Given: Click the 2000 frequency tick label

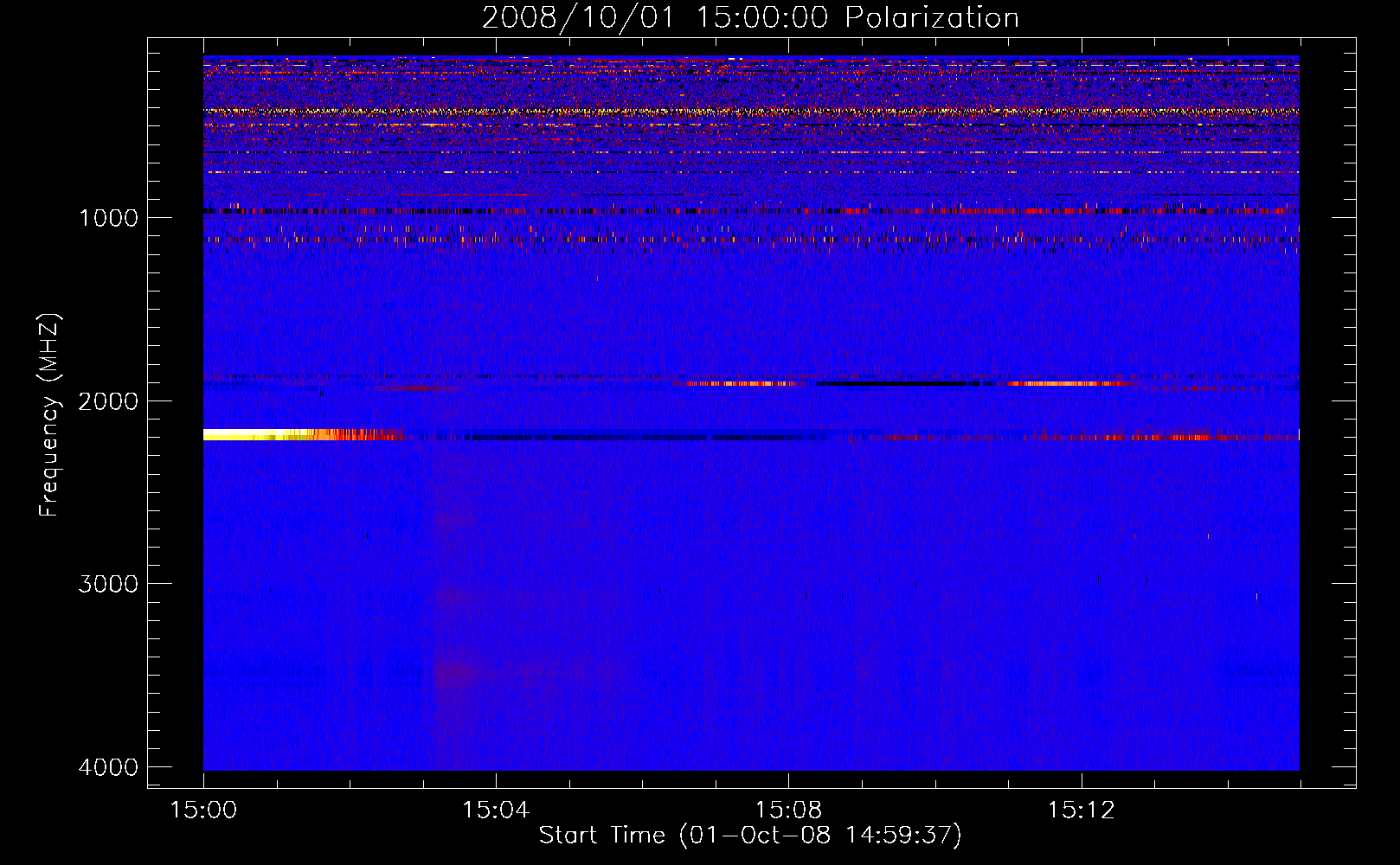Looking at the screenshot, I should [108, 401].
